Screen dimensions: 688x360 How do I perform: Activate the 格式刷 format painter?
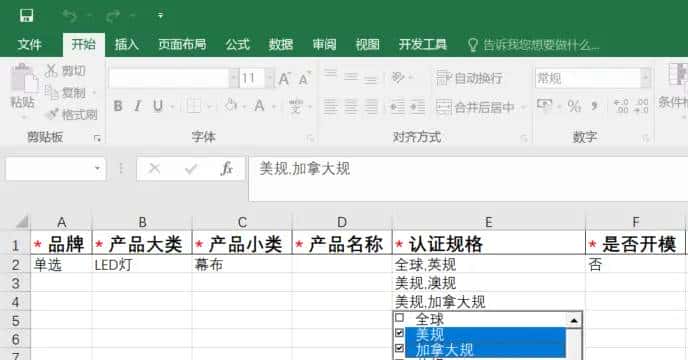(72, 115)
